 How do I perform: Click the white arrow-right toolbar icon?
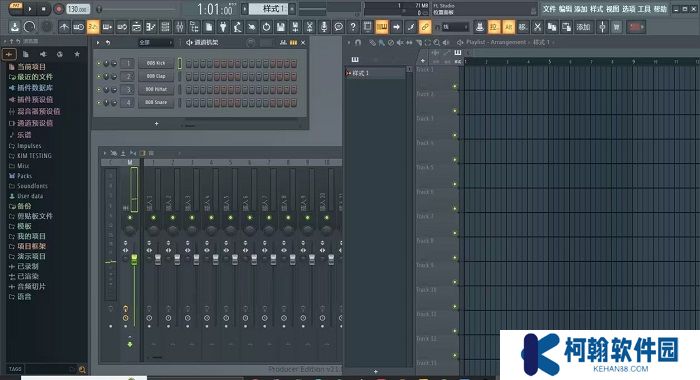click(396, 27)
